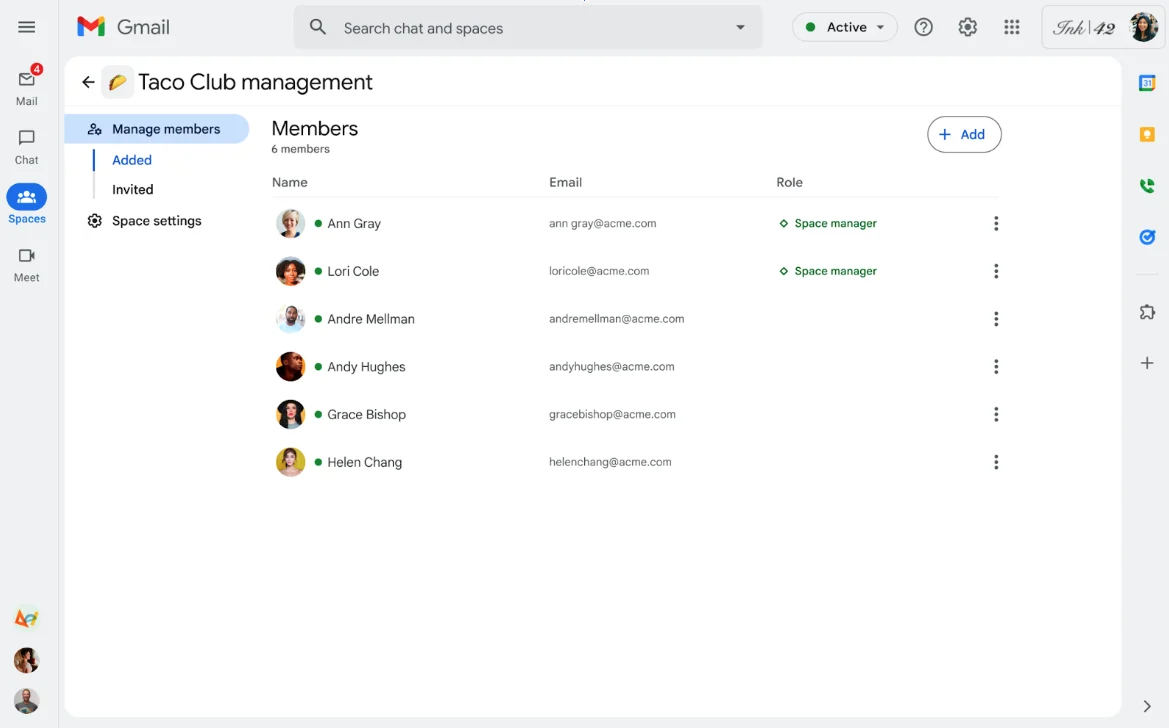1169x728 pixels.
Task: Open Google Tasks in the side panel
Action: coord(1147,237)
